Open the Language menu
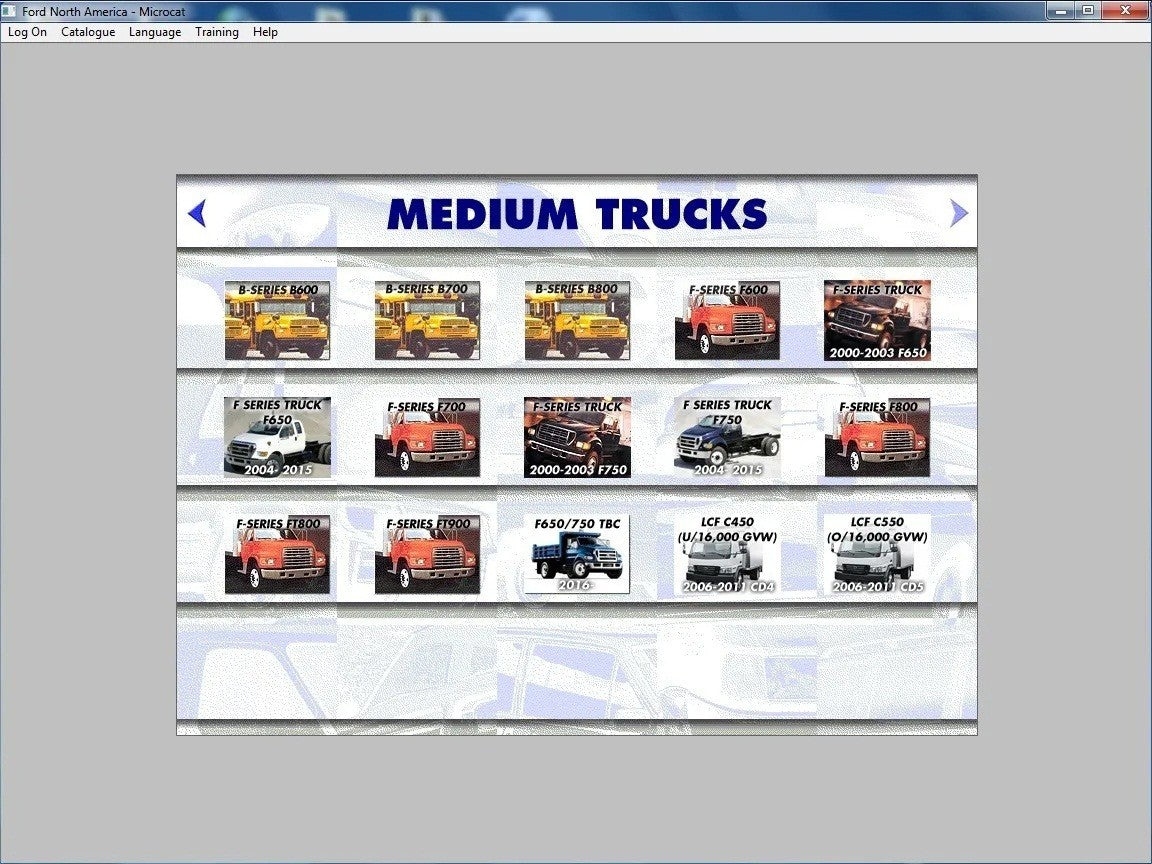The width and height of the screenshot is (1152, 864). tap(155, 32)
